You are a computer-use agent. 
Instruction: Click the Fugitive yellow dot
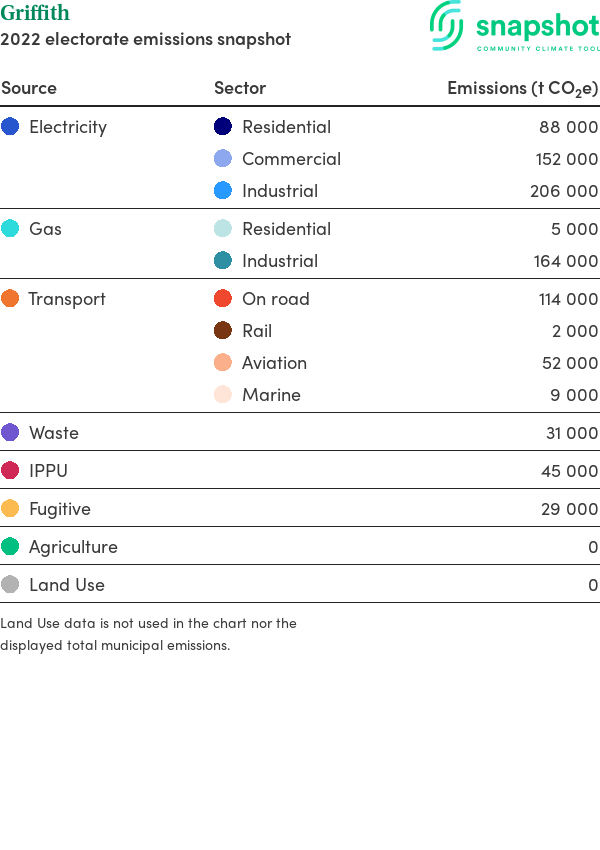tap(10, 508)
